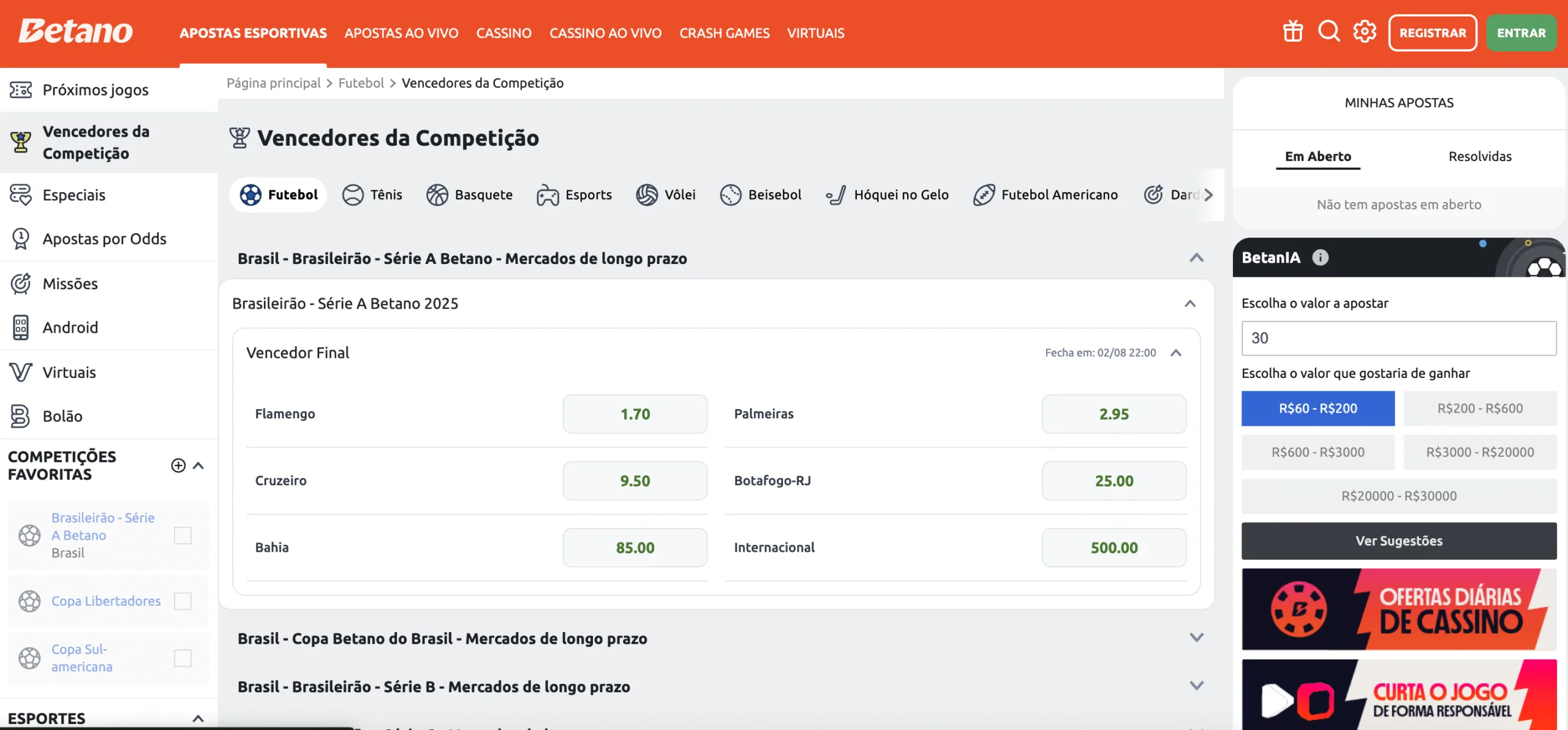This screenshot has height=730, width=1568.
Task: Click the Betano logo
Action: pyautogui.click(x=75, y=31)
